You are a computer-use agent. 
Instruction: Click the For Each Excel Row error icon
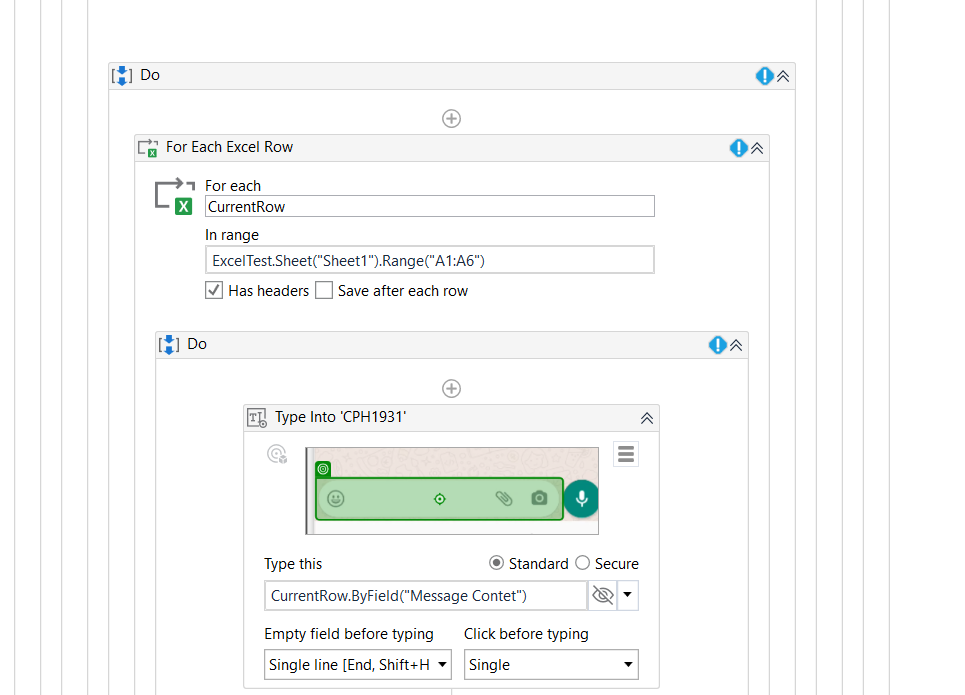tap(738, 148)
